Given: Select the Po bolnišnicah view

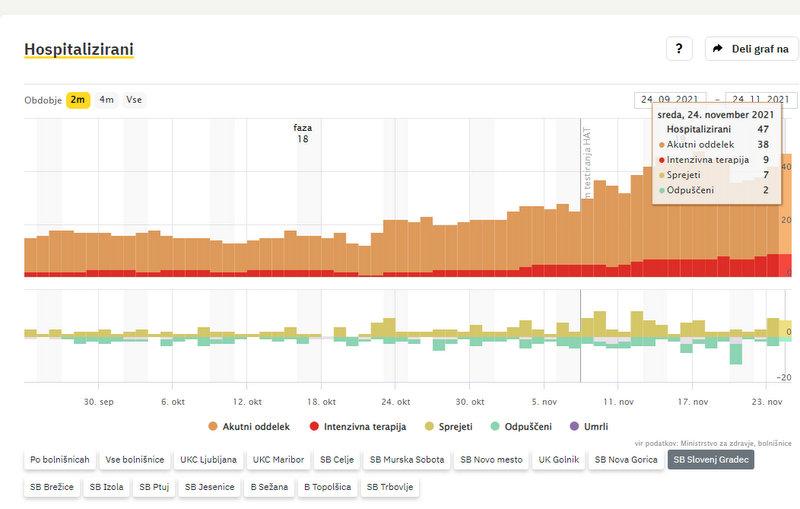Looking at the screenshot, I should click(60, 460).
